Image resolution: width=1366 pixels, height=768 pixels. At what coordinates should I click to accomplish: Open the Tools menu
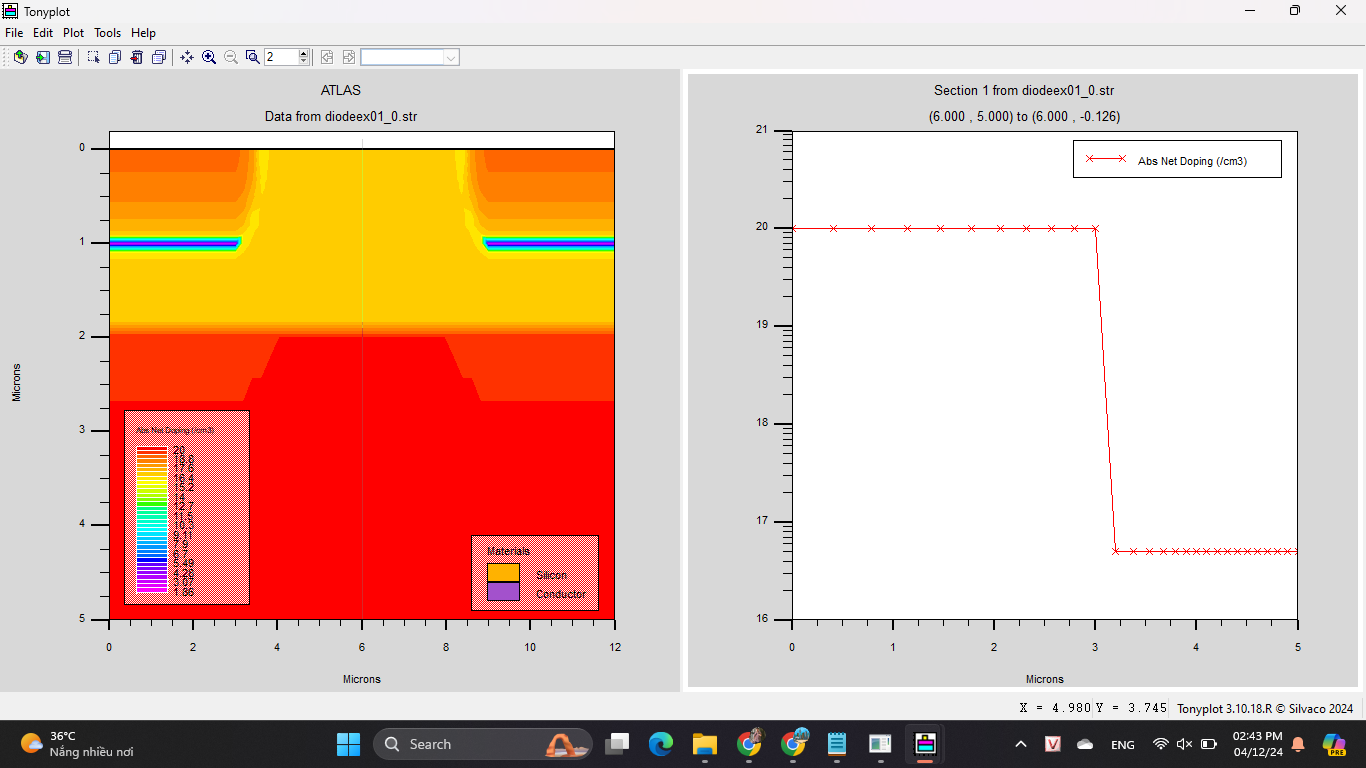[x=107, y=32]
